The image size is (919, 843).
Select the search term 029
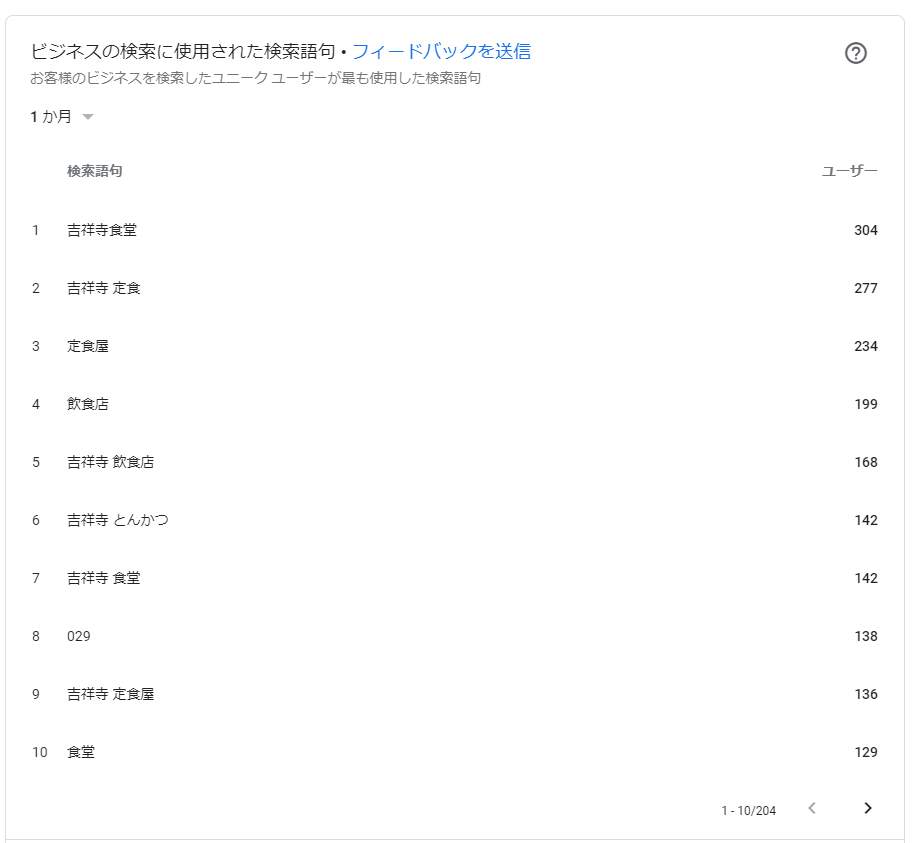[x=79, y=636]
